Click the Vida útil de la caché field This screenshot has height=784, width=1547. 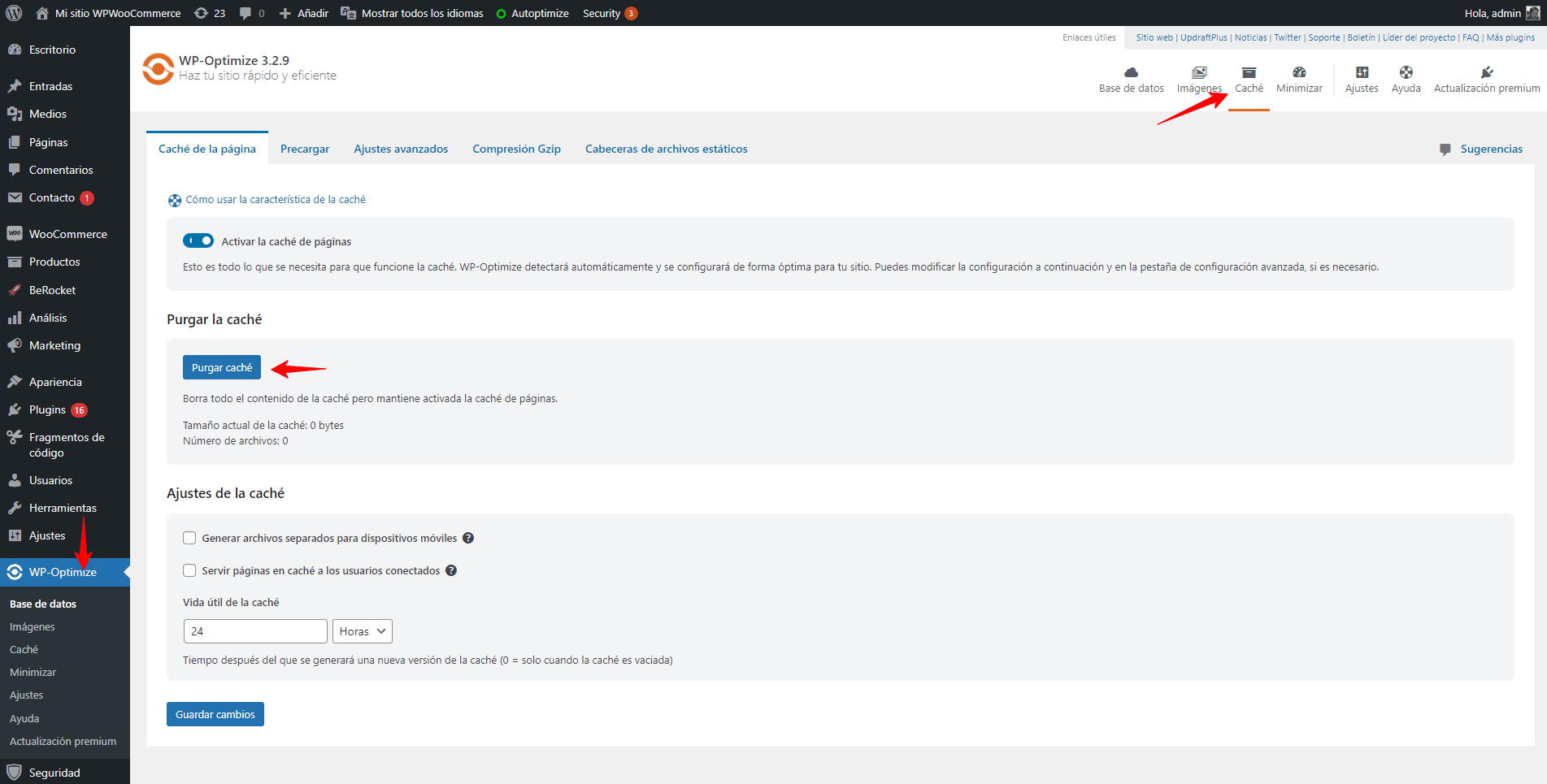255,631
